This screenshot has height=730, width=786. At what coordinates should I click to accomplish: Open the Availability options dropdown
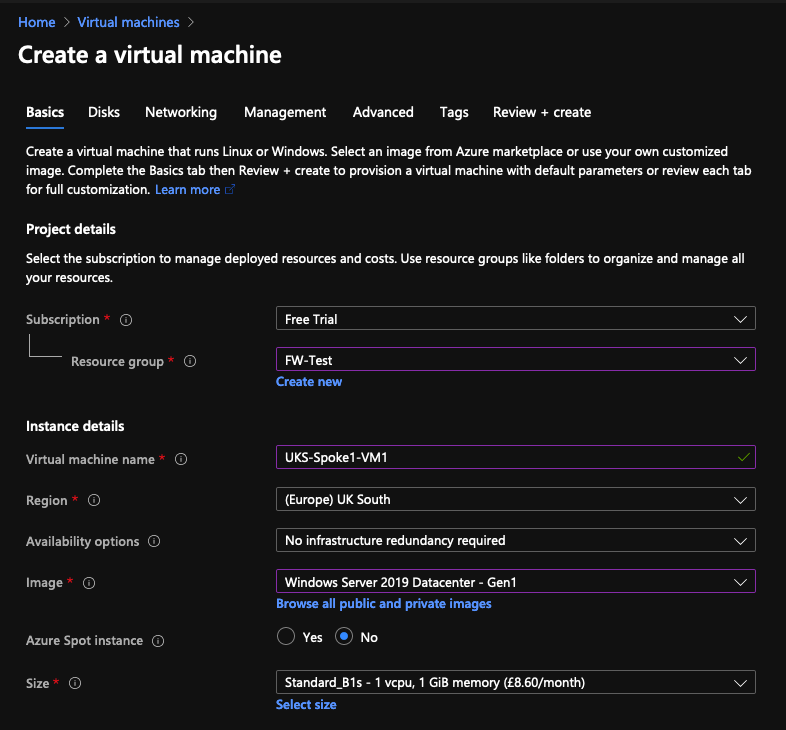(515, 540)
